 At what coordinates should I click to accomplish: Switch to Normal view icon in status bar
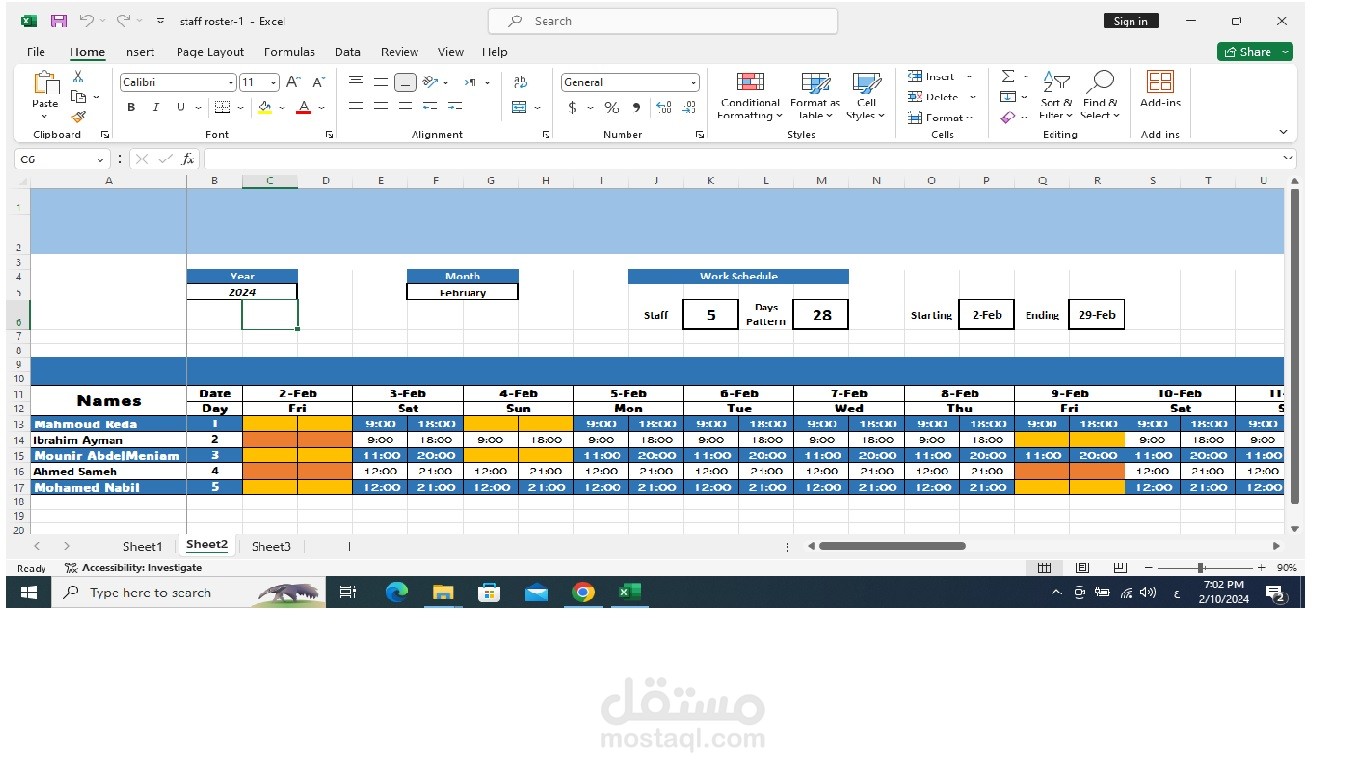pyautogui.click(x=1044, y=567)
